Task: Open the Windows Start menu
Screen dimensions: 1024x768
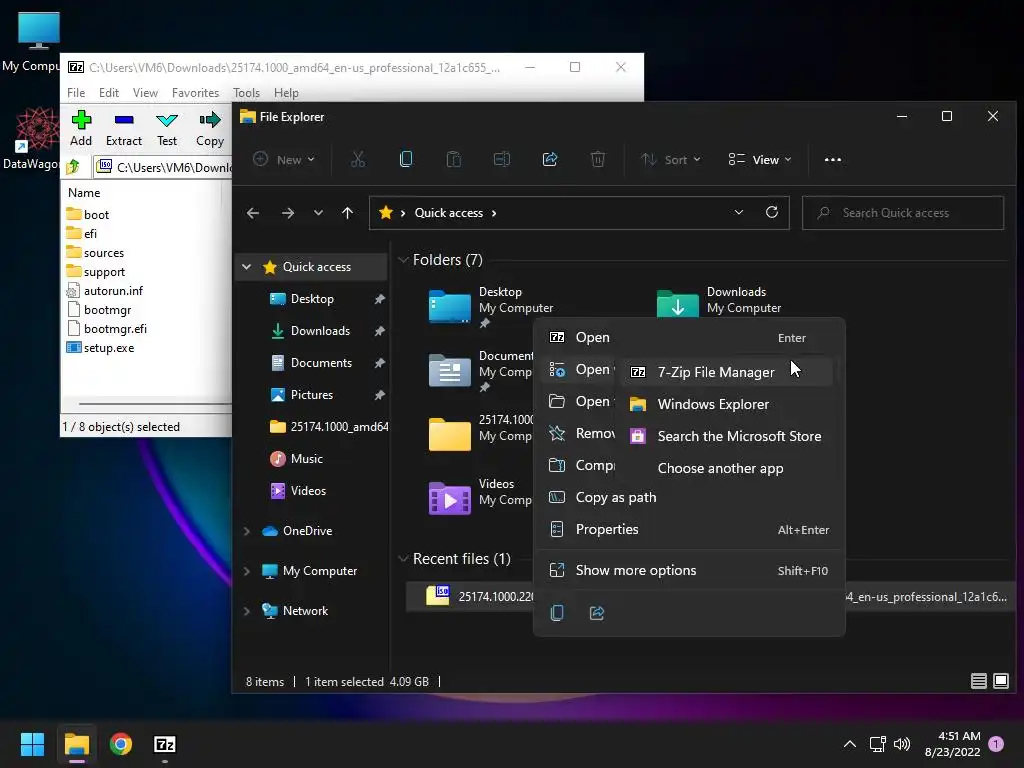Action: pos(32,744)
